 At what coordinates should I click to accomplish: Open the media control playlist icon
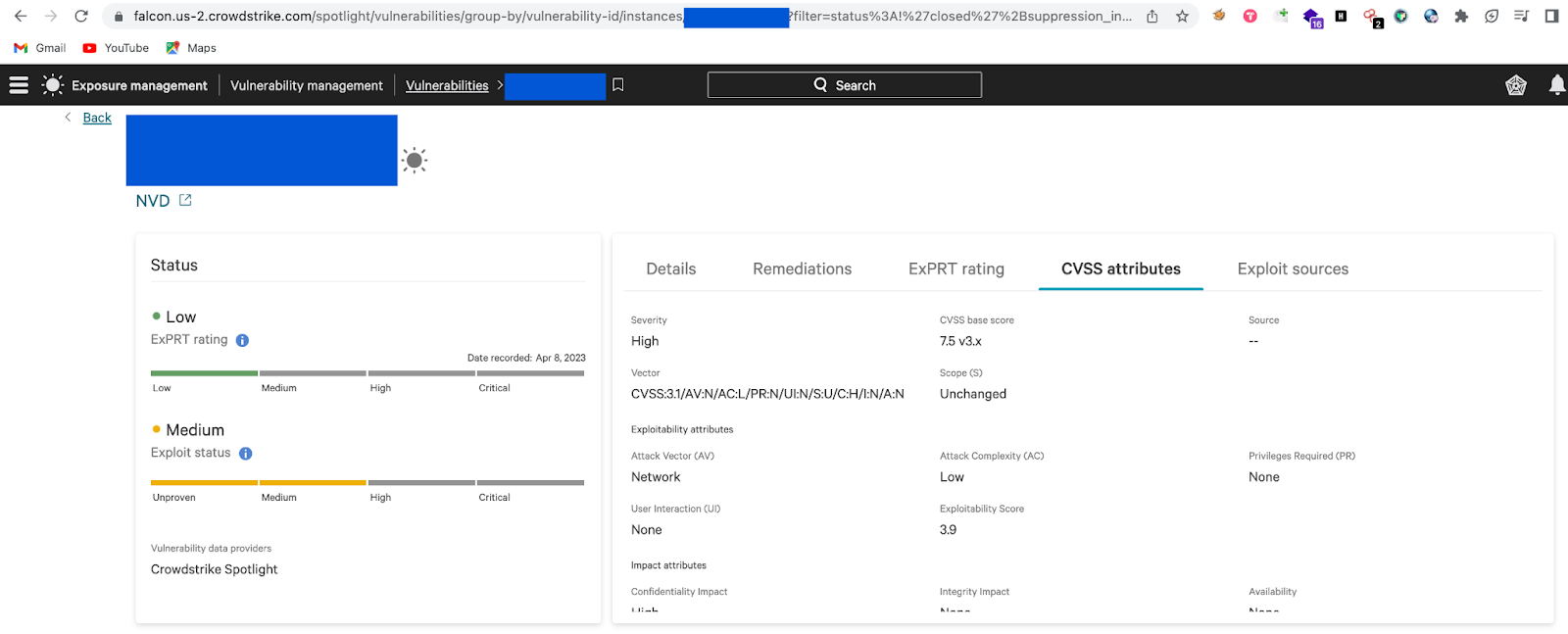1521,16
